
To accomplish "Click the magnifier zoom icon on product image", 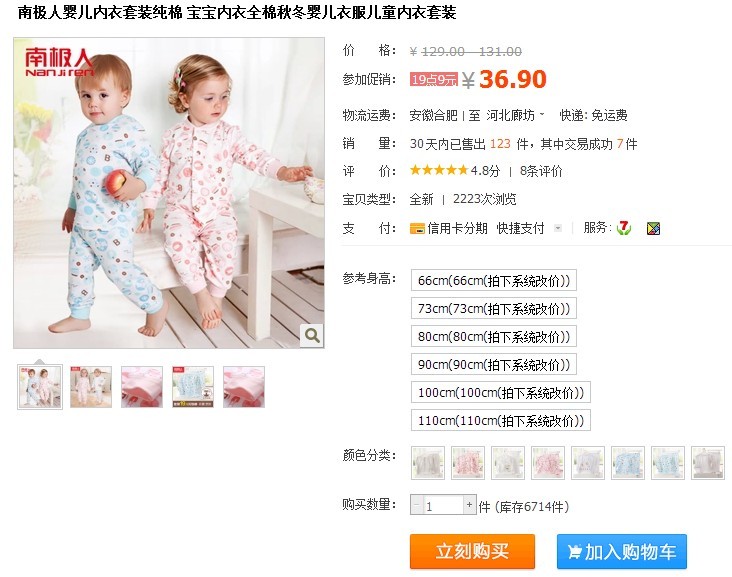I will pyautogui.click(x=312, y=335).
